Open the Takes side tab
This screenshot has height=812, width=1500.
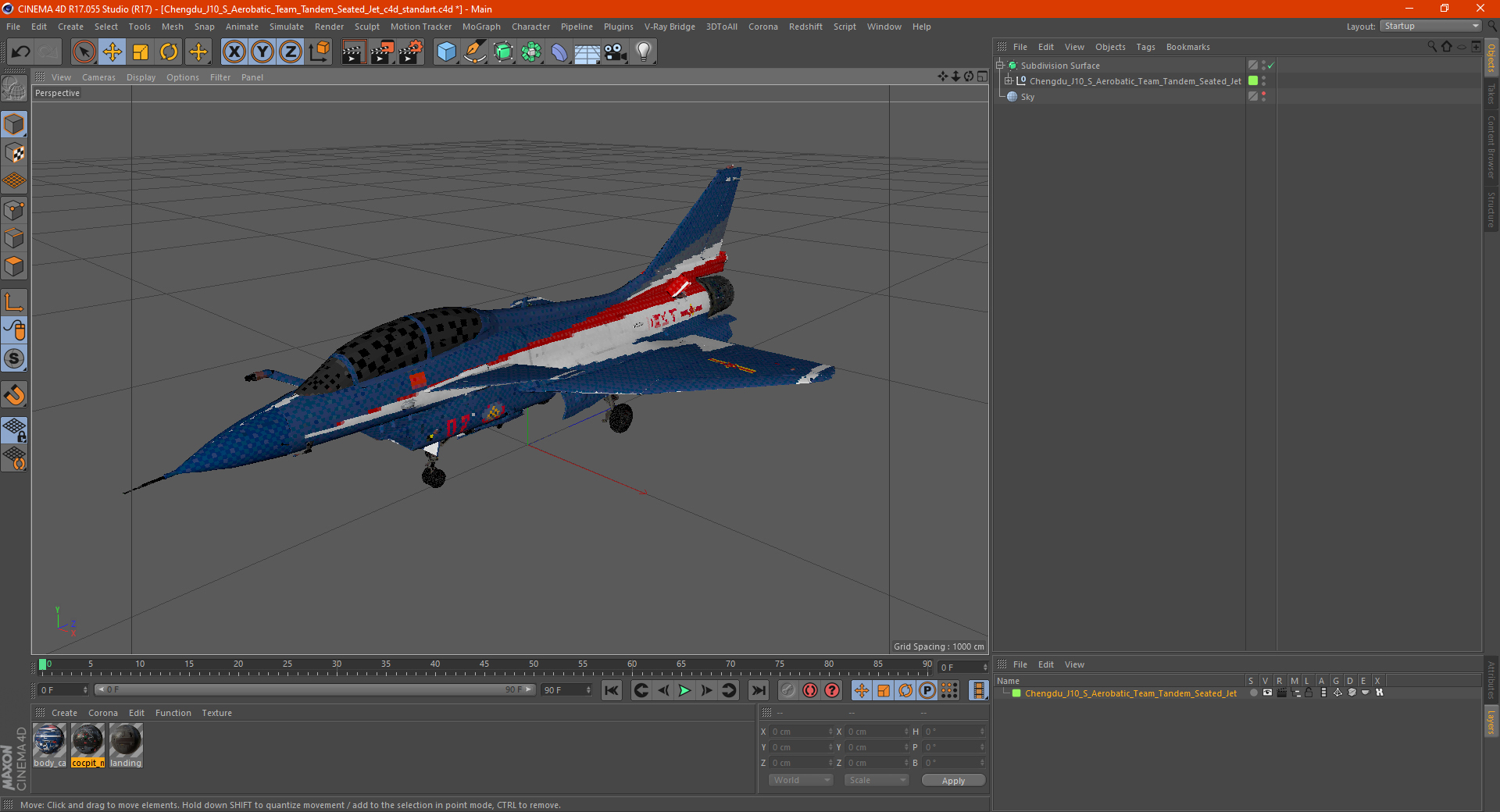coord(1491,94)
